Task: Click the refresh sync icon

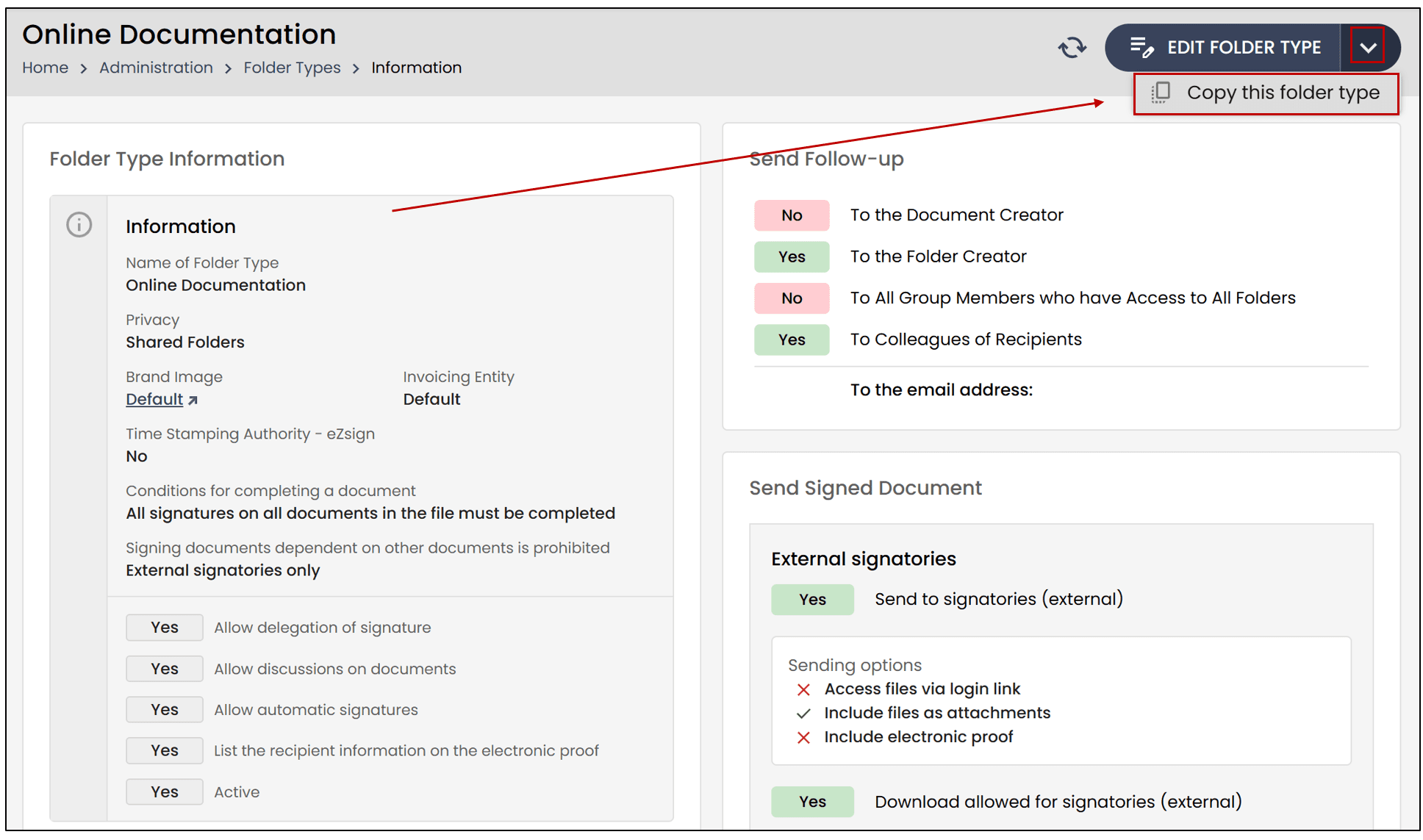Action: tap(1072, 48)
